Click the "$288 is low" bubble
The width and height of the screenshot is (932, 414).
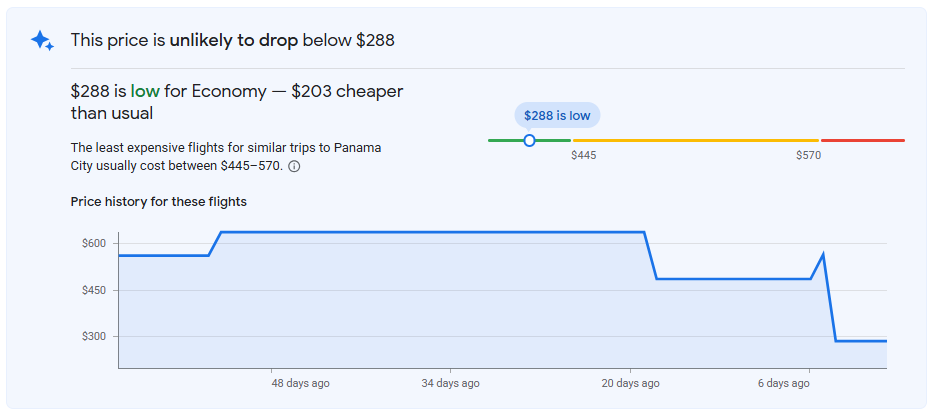click(x=557, y=116)
